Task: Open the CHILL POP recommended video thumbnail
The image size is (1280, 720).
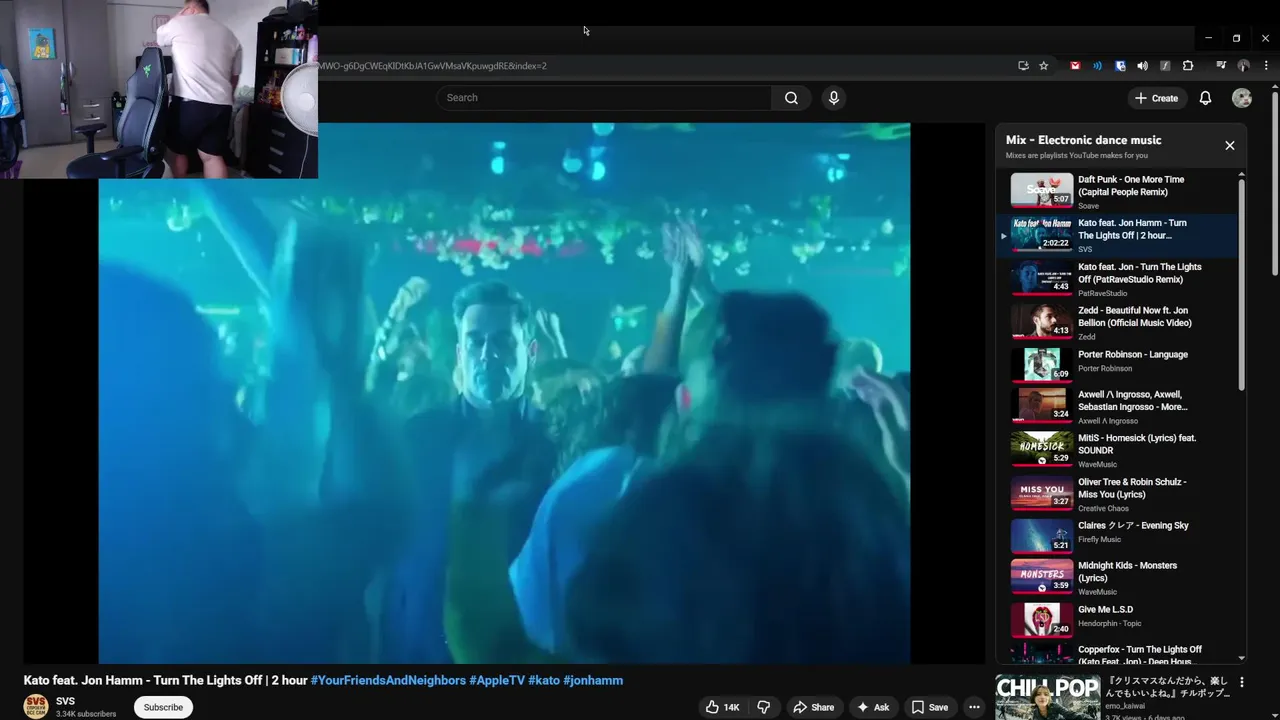Action: click(1047, 698)
